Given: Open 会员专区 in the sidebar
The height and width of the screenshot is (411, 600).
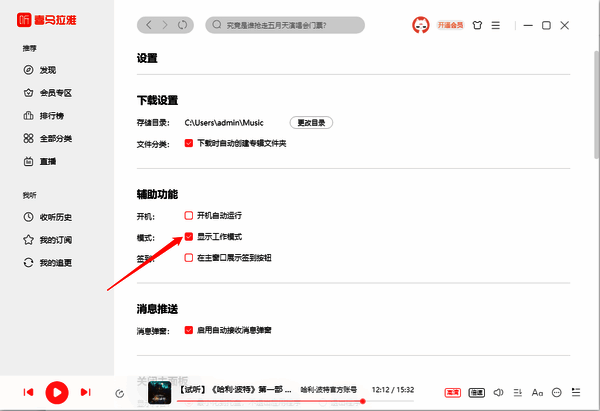Looking at the screenshot, I should click(x=47, y=93).
